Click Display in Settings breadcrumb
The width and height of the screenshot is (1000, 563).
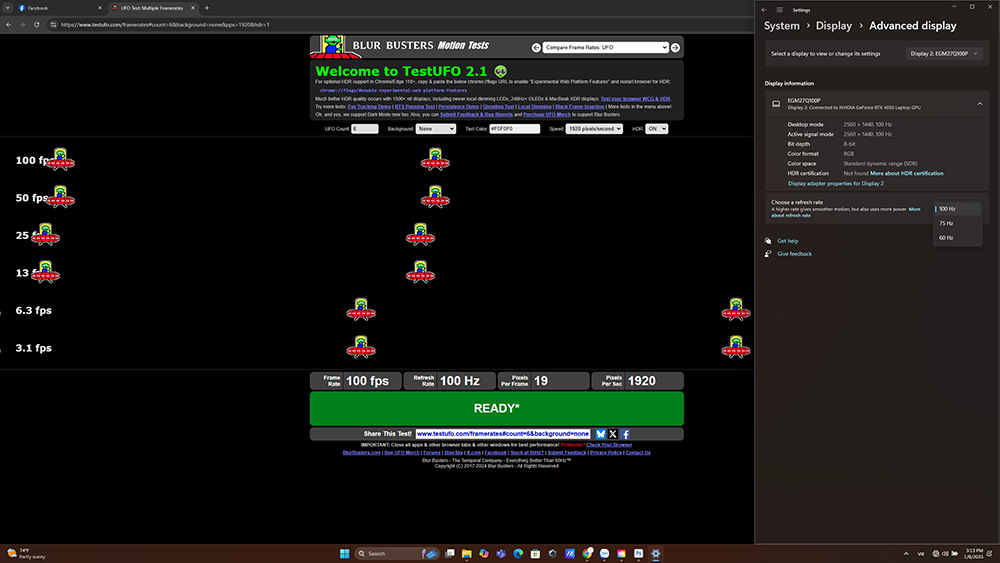[834, 26]
